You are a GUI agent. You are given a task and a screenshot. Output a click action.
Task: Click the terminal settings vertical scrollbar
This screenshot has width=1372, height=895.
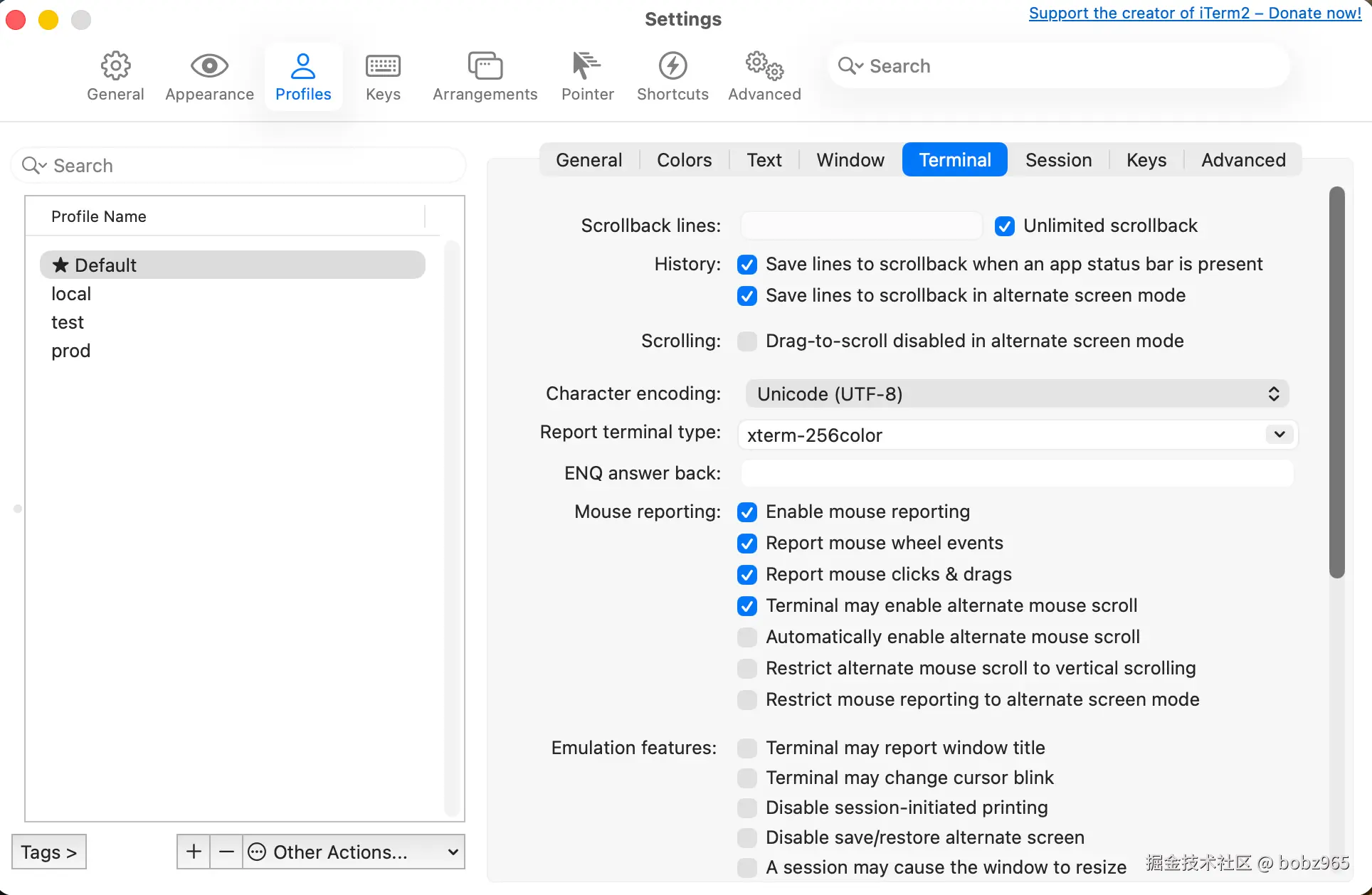click(x=1337, y=382)
